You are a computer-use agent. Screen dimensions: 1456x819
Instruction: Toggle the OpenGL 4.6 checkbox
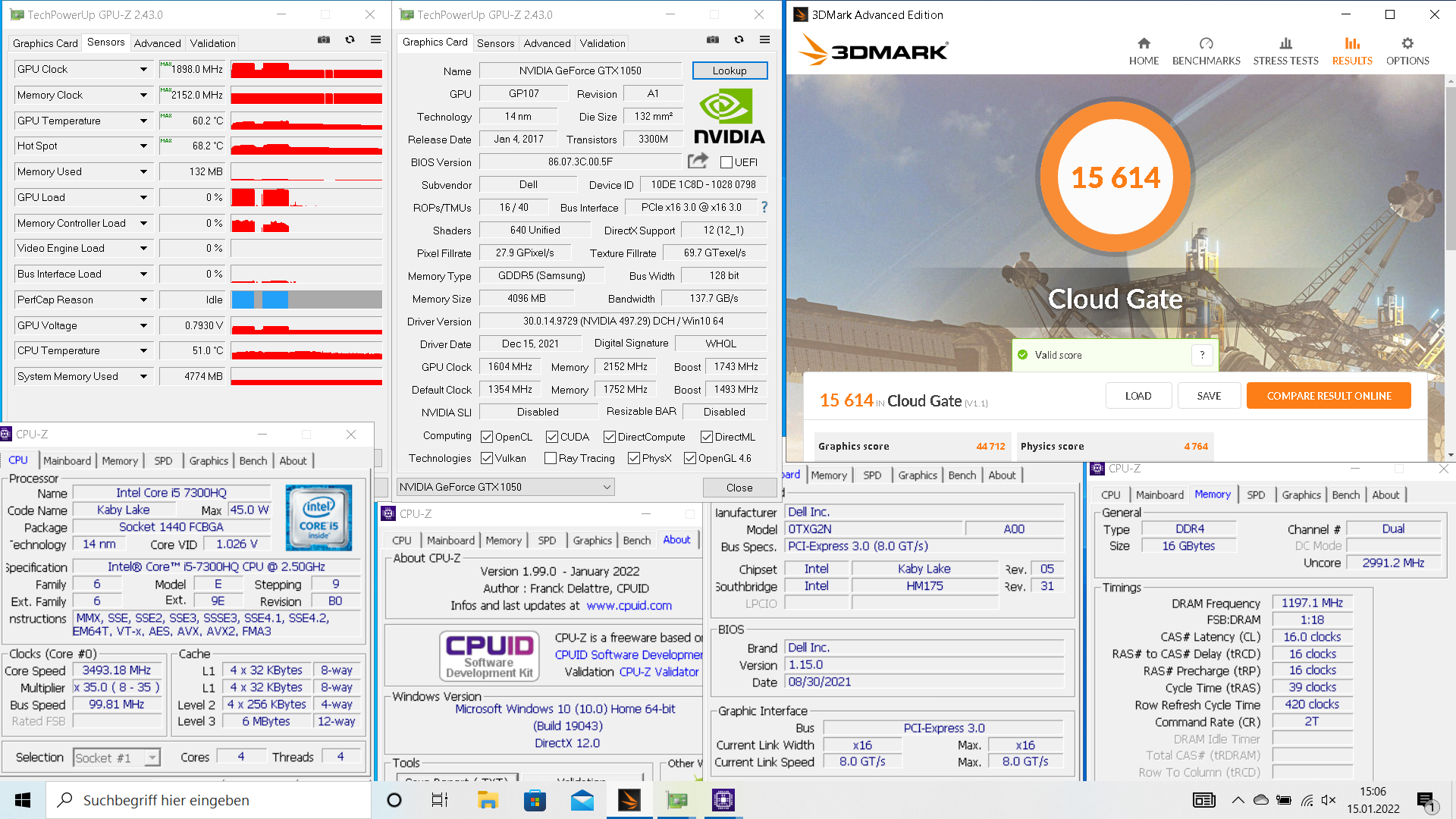pyautogui.click(x=690, y=458)
